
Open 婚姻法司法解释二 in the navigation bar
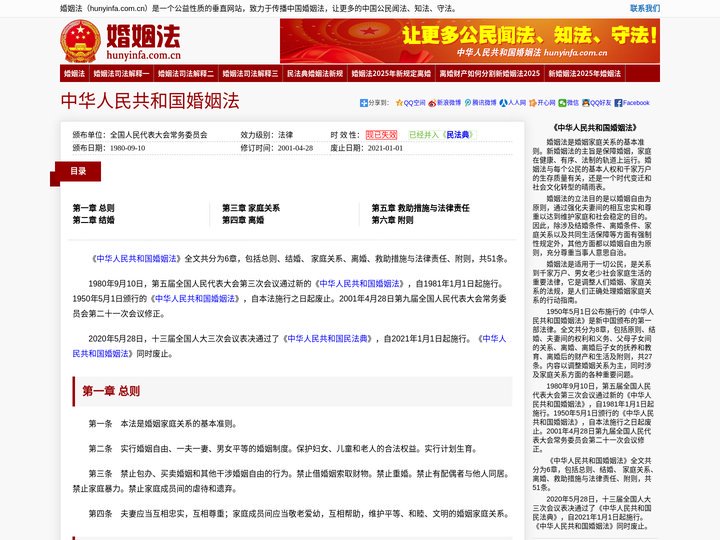[186, 73]
